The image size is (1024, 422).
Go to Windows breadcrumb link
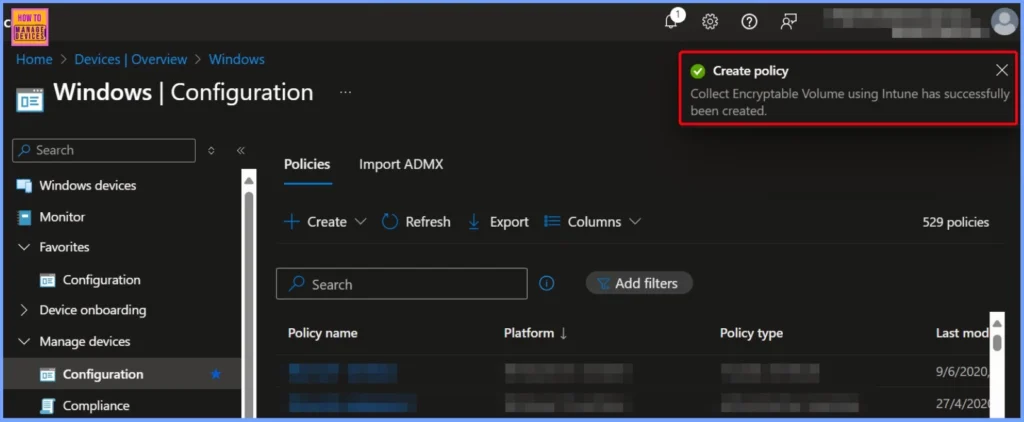pyautogui.click(x=236, y=59)
